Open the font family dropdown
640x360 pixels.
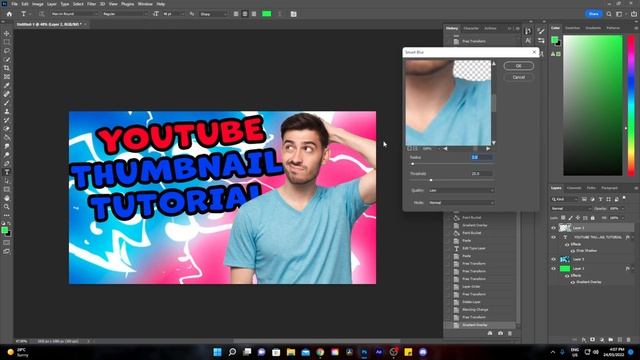(74, 14)
